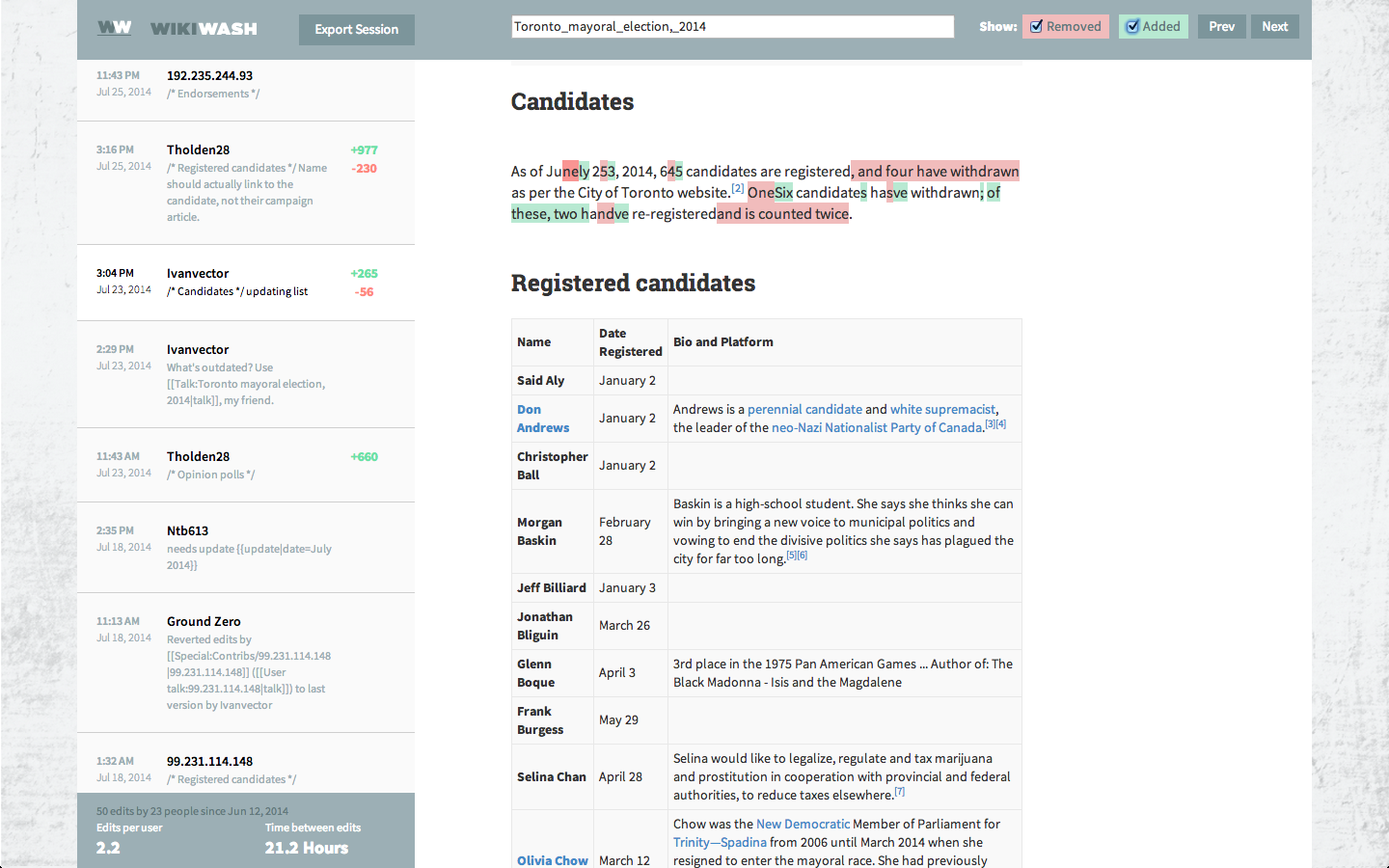Toggle the Added checkbox
The height and width of the screenshot is (868, 1389).
(x=1132, y=27)
